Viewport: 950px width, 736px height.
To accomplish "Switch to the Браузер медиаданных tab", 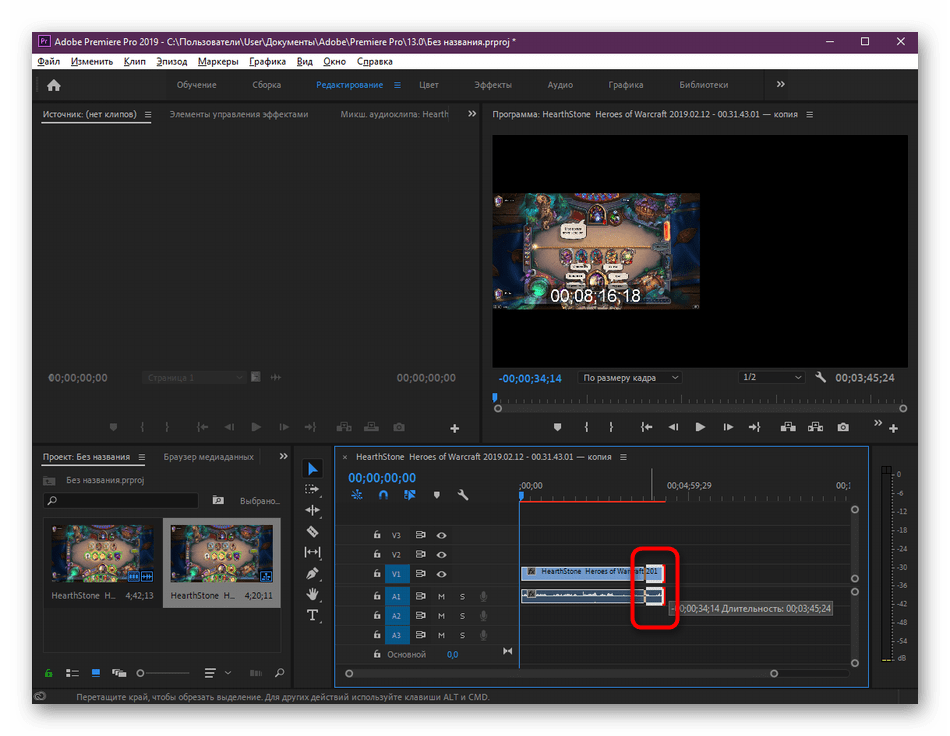I will pyautogui.click(x=208, y=457).
